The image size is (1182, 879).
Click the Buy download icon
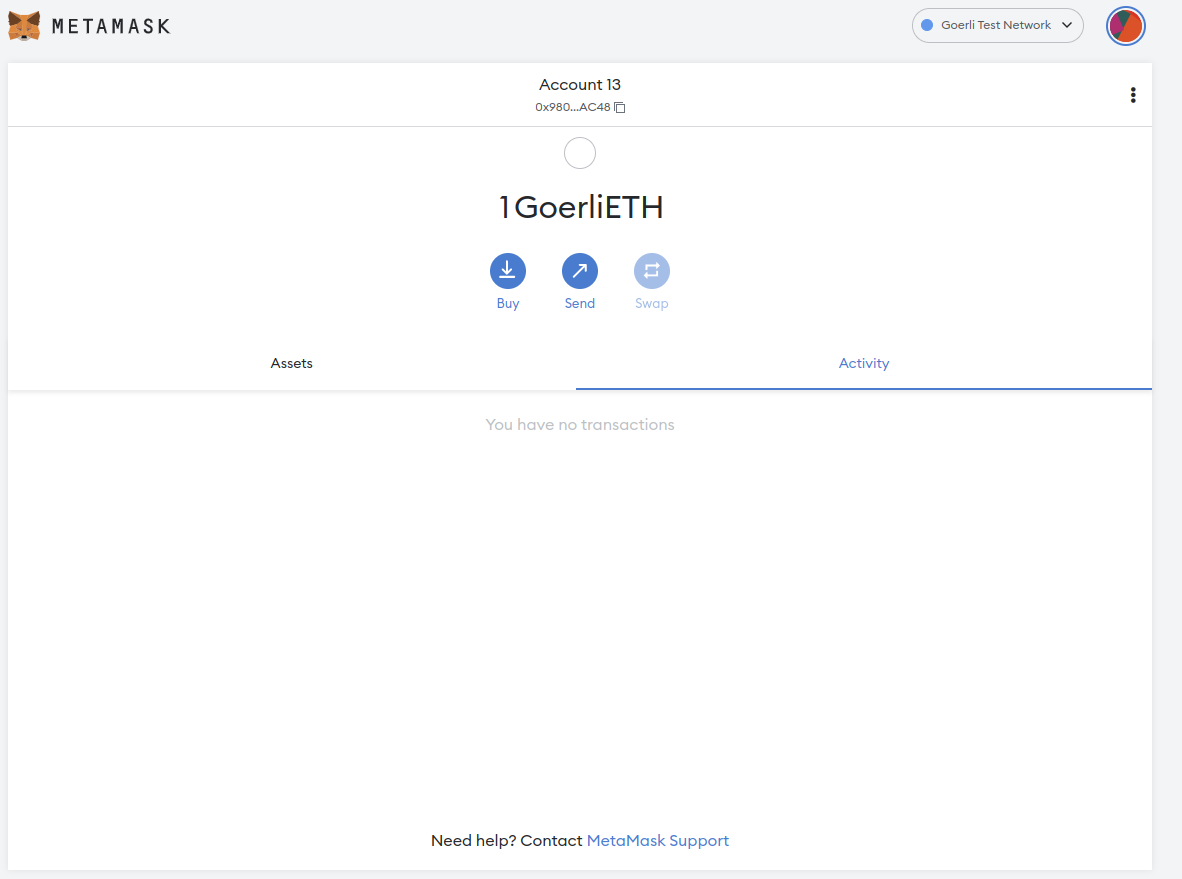[507, 271]
